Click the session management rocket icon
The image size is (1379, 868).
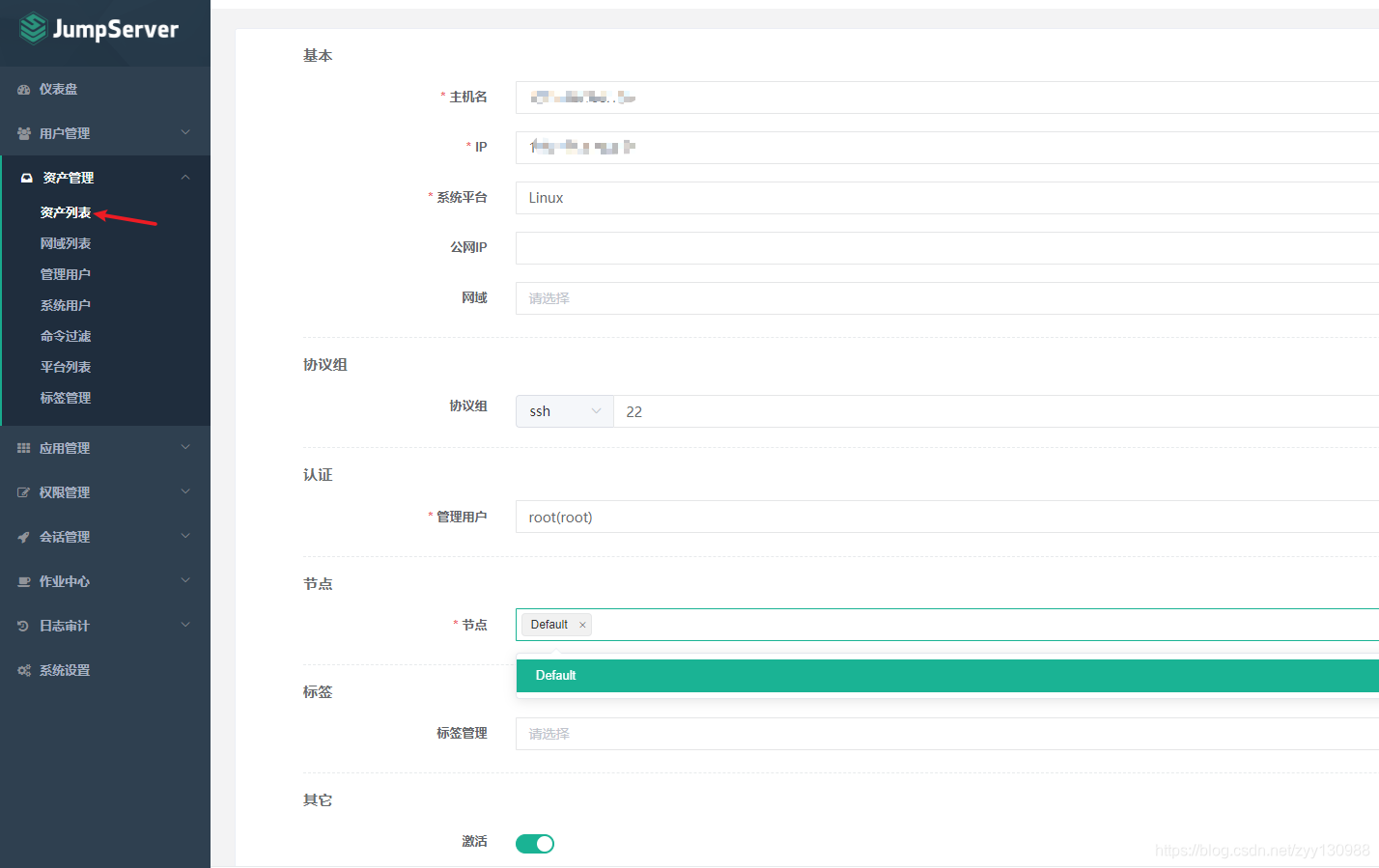click(x=24, y=538)
